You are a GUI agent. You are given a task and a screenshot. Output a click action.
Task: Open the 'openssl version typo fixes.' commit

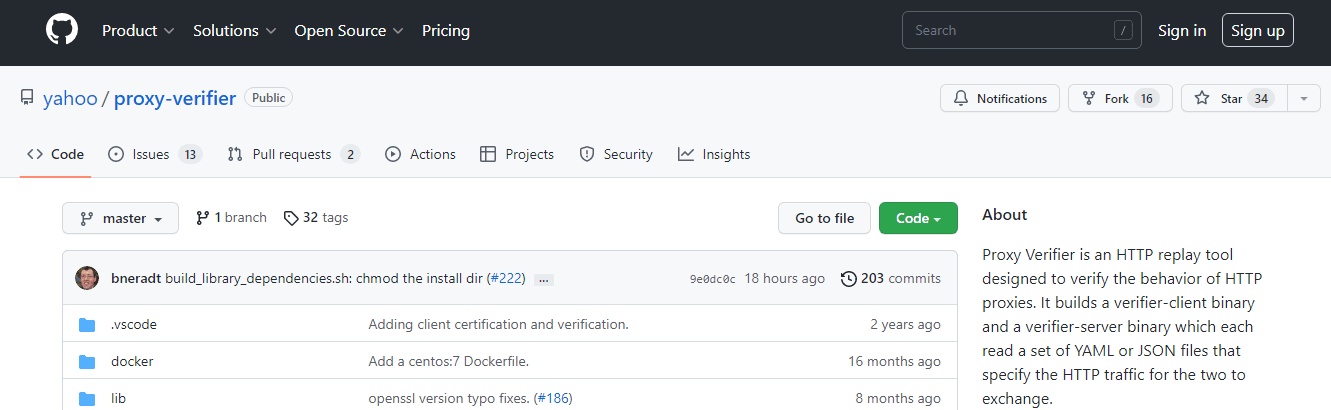(x=449, y=398)
